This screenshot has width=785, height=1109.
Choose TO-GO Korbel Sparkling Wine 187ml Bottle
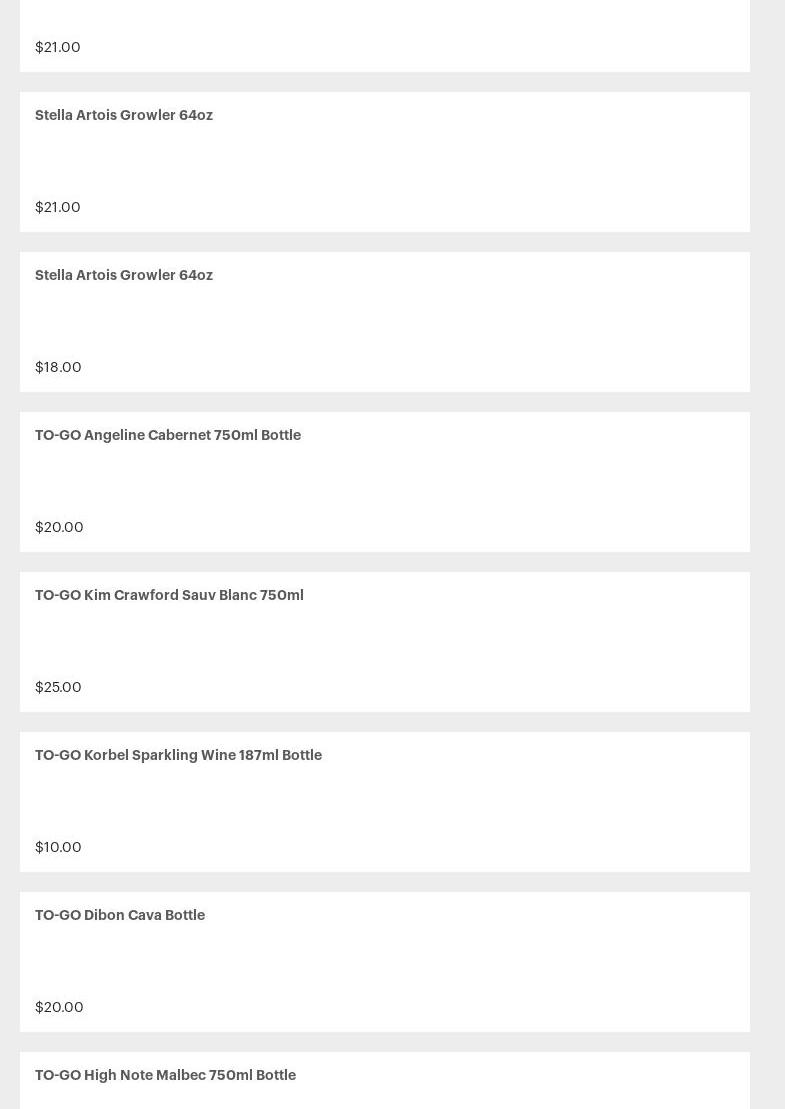[x=178, y=755]
